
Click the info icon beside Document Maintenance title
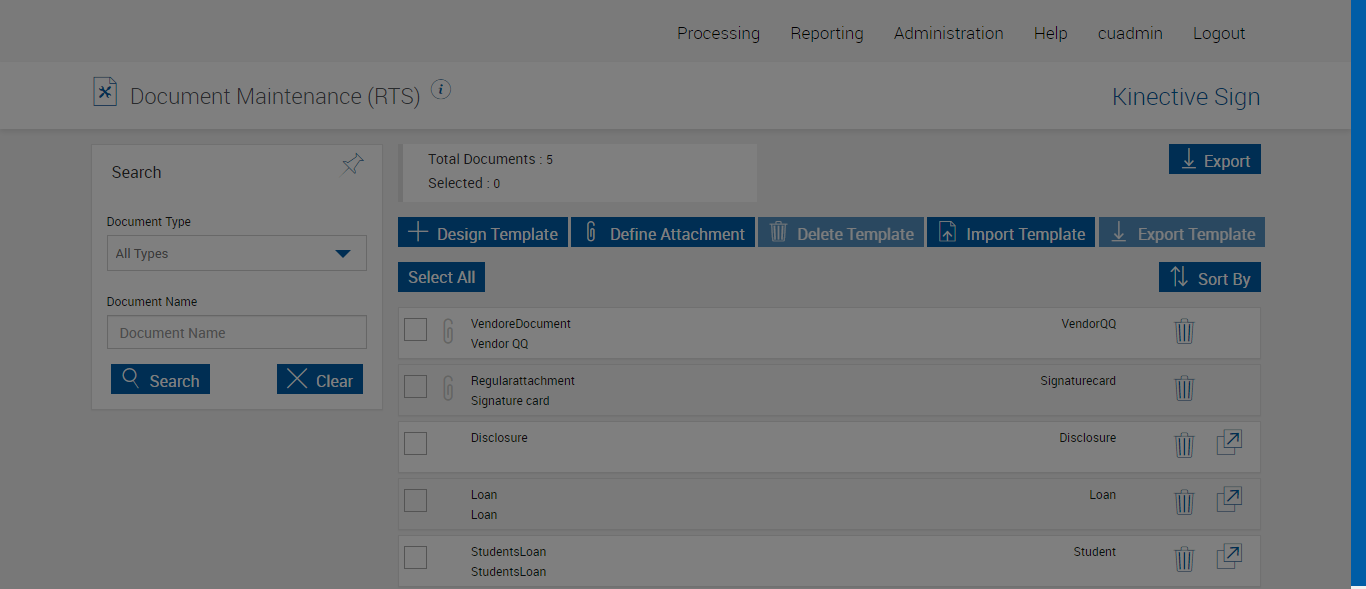tap(441, 90)
